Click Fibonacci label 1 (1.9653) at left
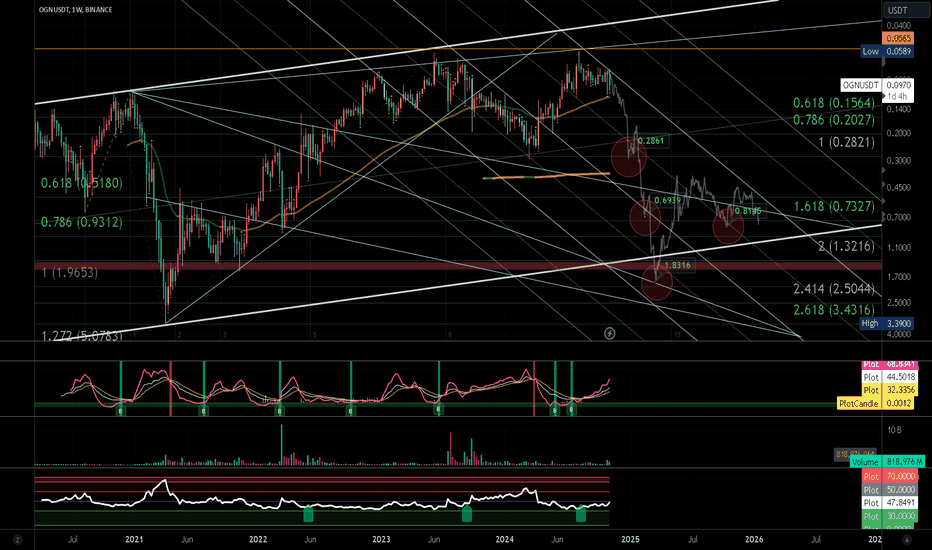The height and width of the screenshot is (550, 932). 70,272
